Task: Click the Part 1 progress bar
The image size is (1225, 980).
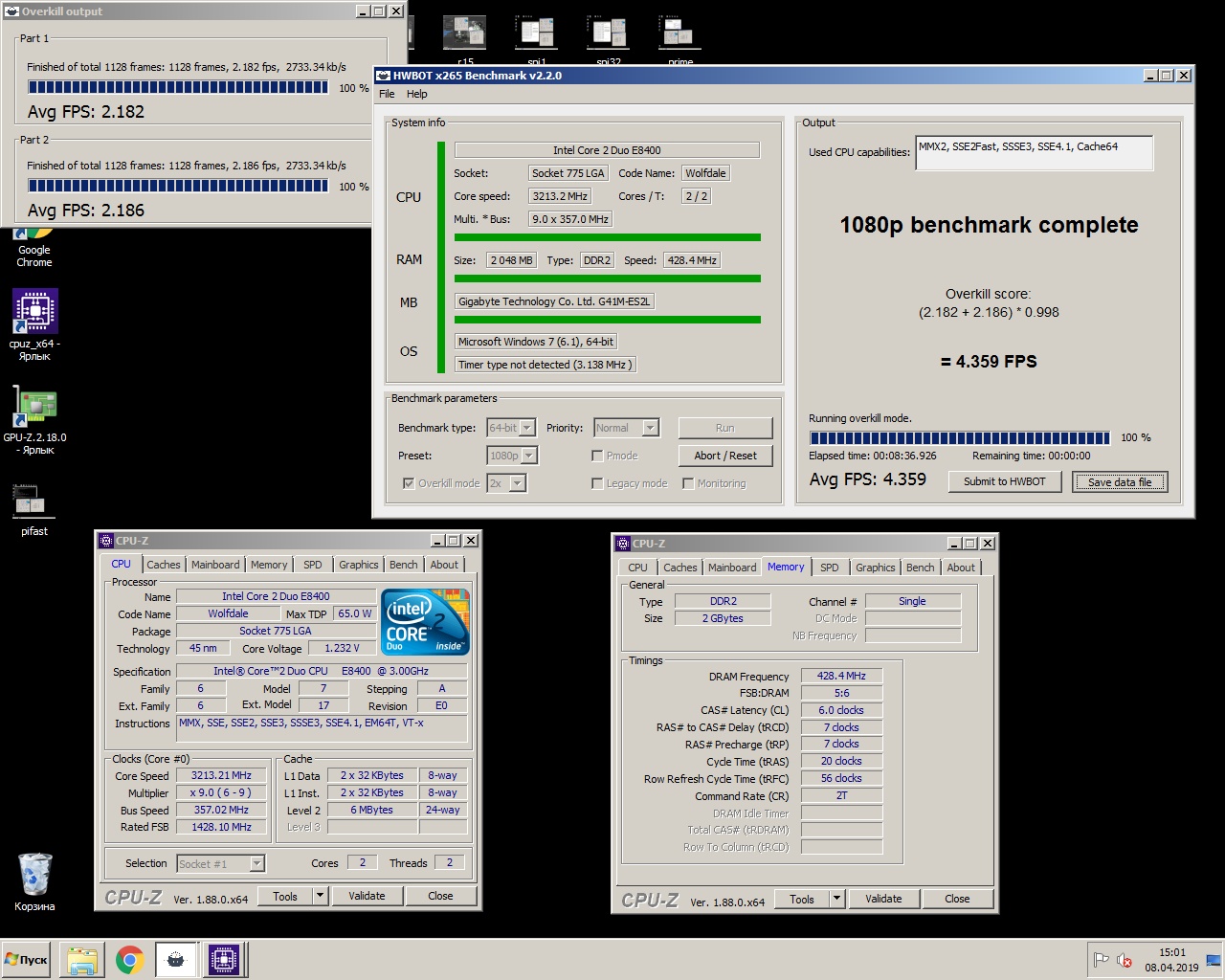Action: 178,87
